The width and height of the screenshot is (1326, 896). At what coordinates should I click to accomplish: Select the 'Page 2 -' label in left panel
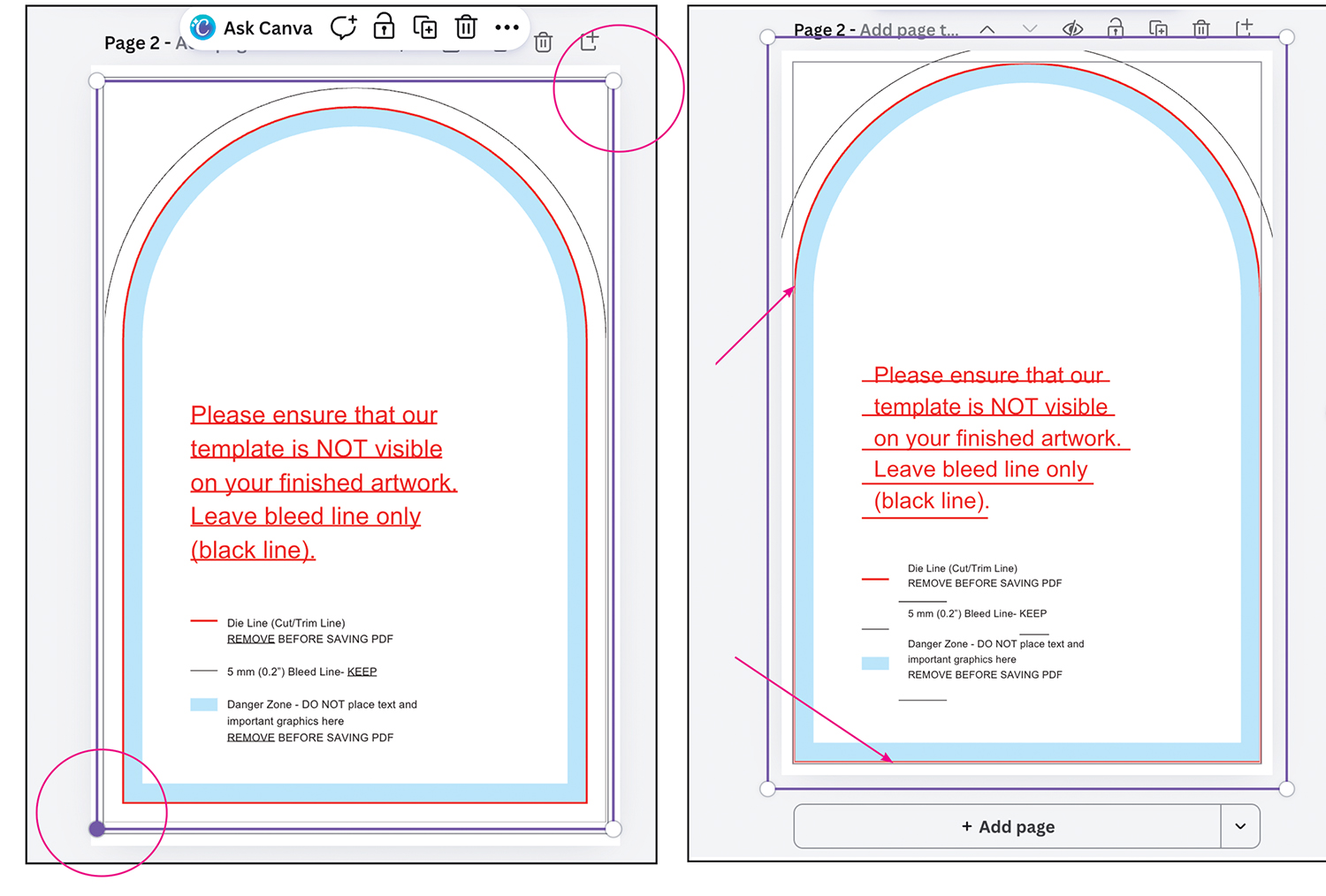click(x=137, y=43)
